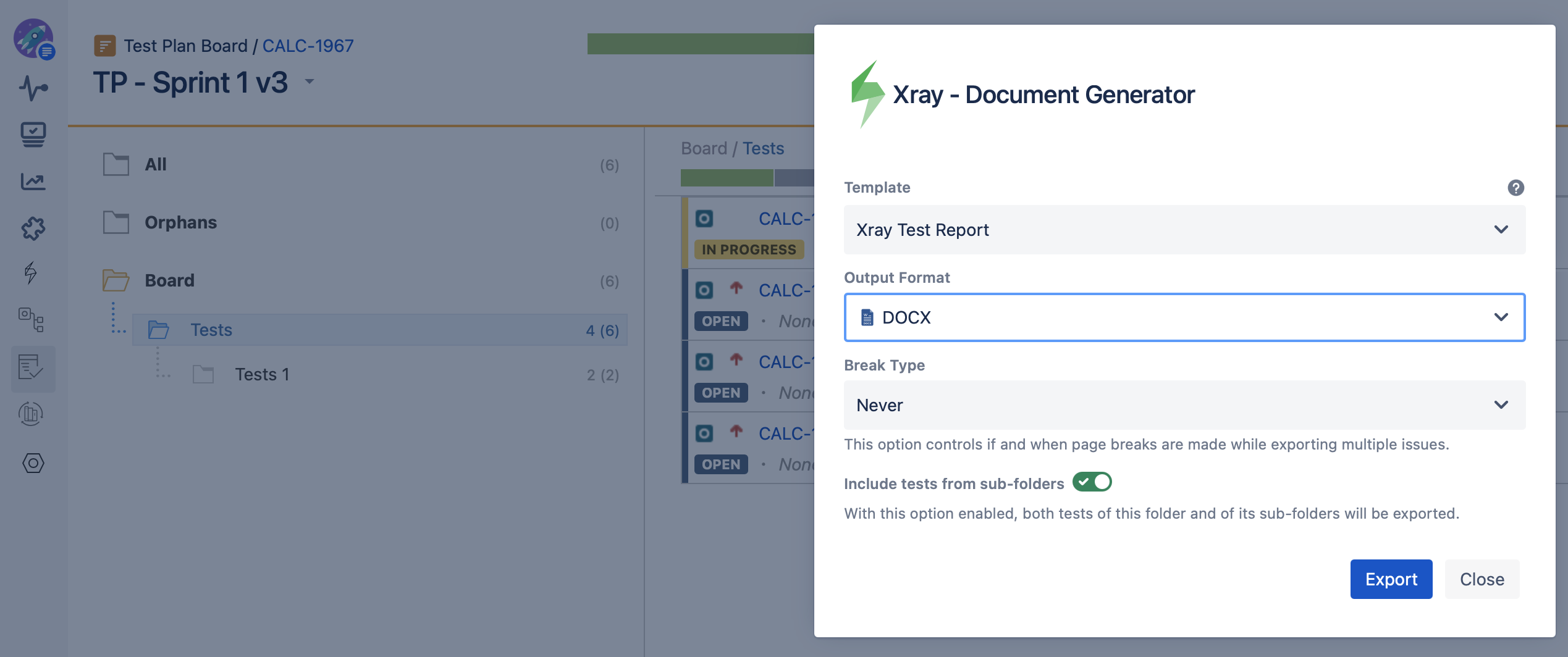This screenshot has height=657, width=1568.
Task: Open the test plan board sidebar icon
Action: [x=31, y=367]
